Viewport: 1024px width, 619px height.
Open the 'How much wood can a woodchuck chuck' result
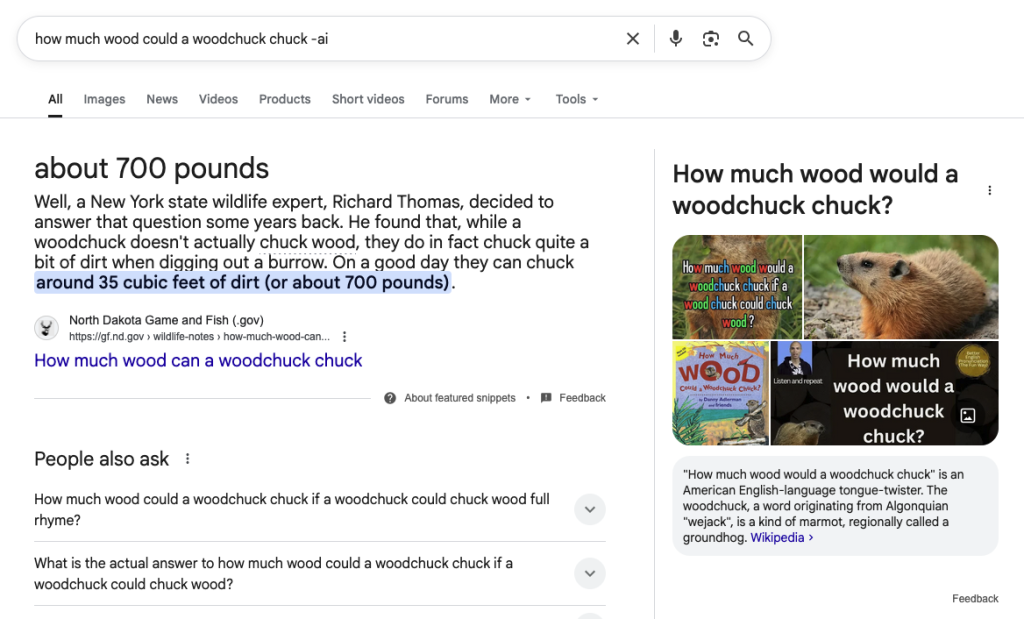pyautogui.click(x=198, y=360)
